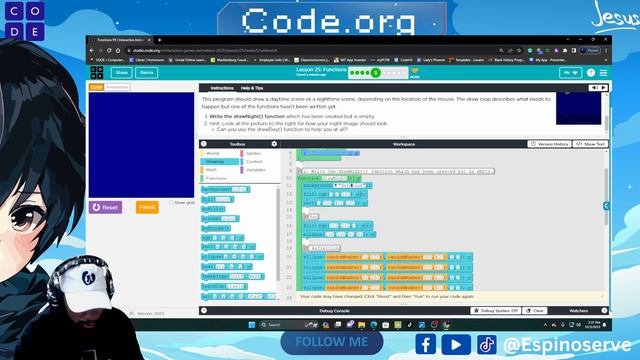Viewport: 640px width, 360px height.
Task: Clear the debug console
Action: pos(535,311)
